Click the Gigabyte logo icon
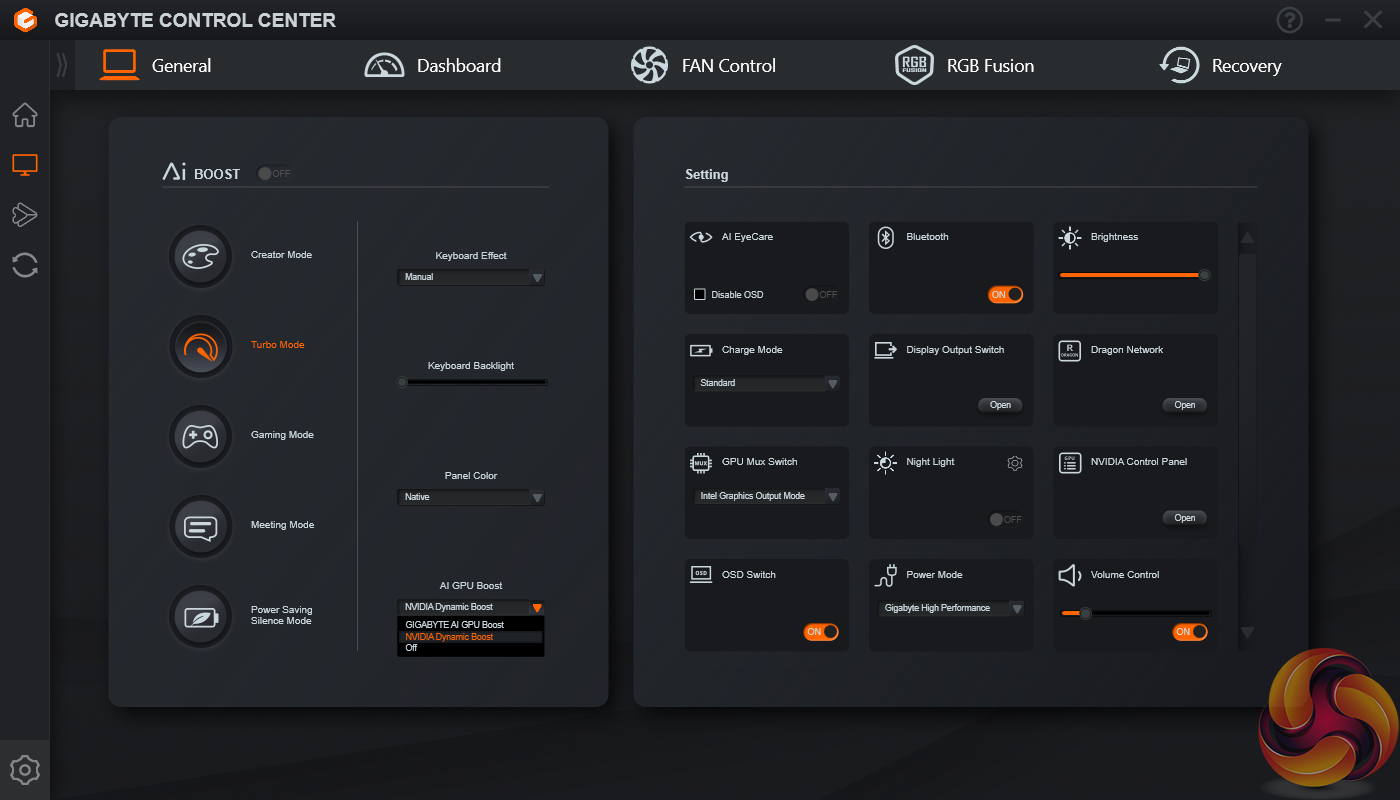 (x=25, y=20)
